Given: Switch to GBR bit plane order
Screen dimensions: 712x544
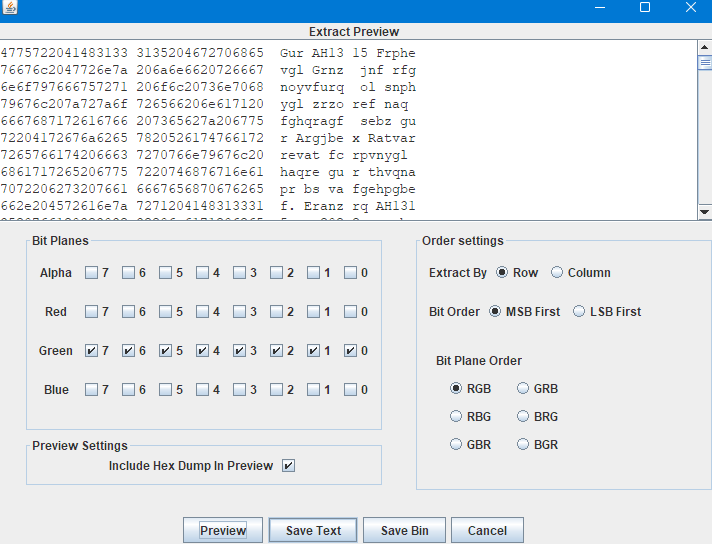Looking at the screenshot, I should coord(456,445).
